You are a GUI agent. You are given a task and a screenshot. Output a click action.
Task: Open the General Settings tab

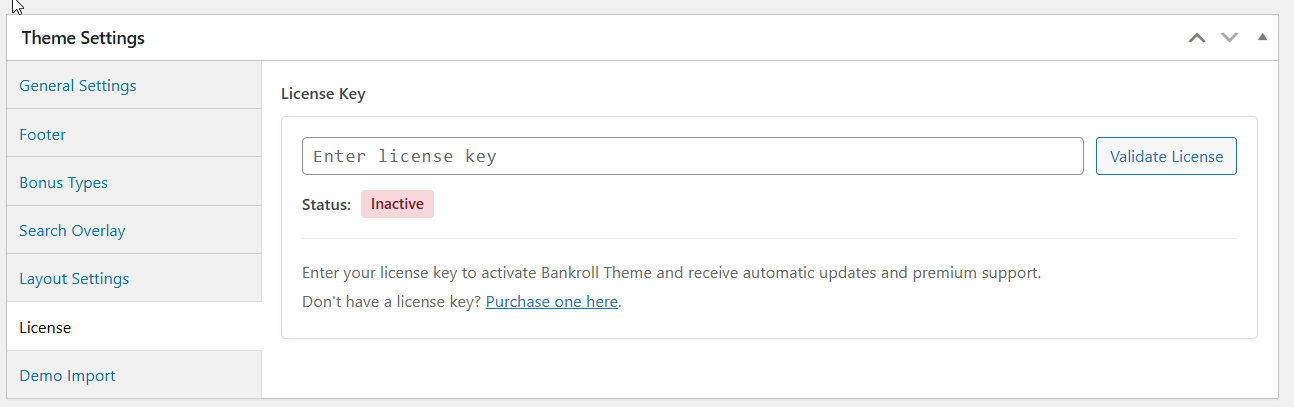(x=78, y=86)
